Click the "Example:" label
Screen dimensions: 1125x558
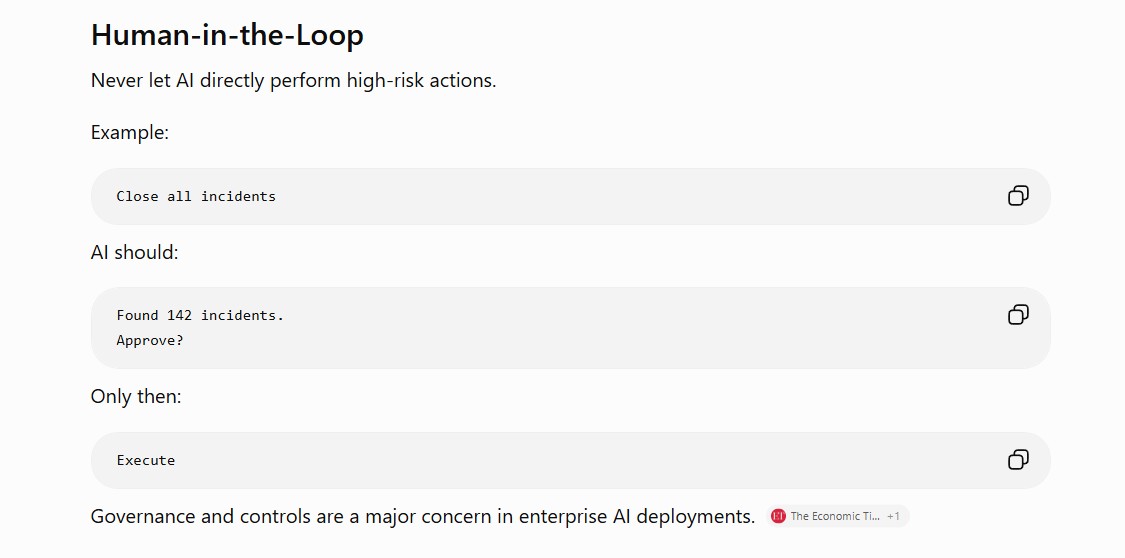(x=130, y=133)
